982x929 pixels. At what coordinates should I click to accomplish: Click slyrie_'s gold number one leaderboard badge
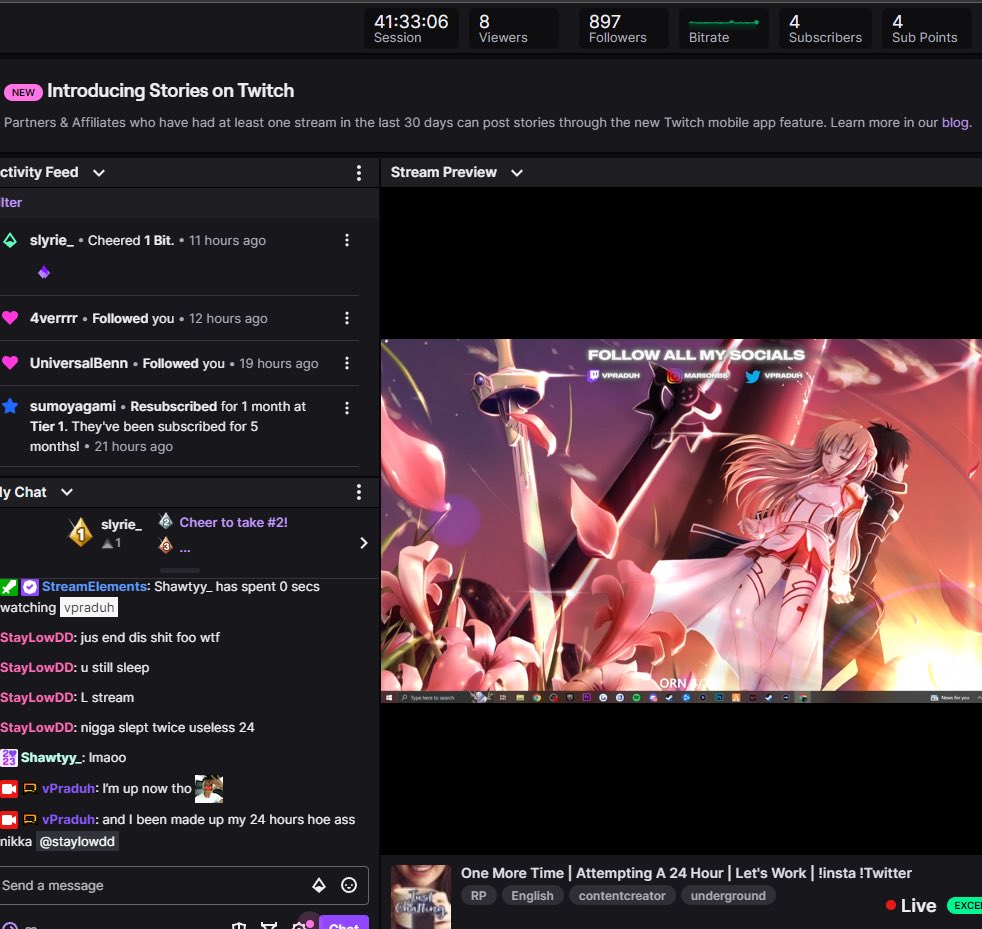point(80,533)
